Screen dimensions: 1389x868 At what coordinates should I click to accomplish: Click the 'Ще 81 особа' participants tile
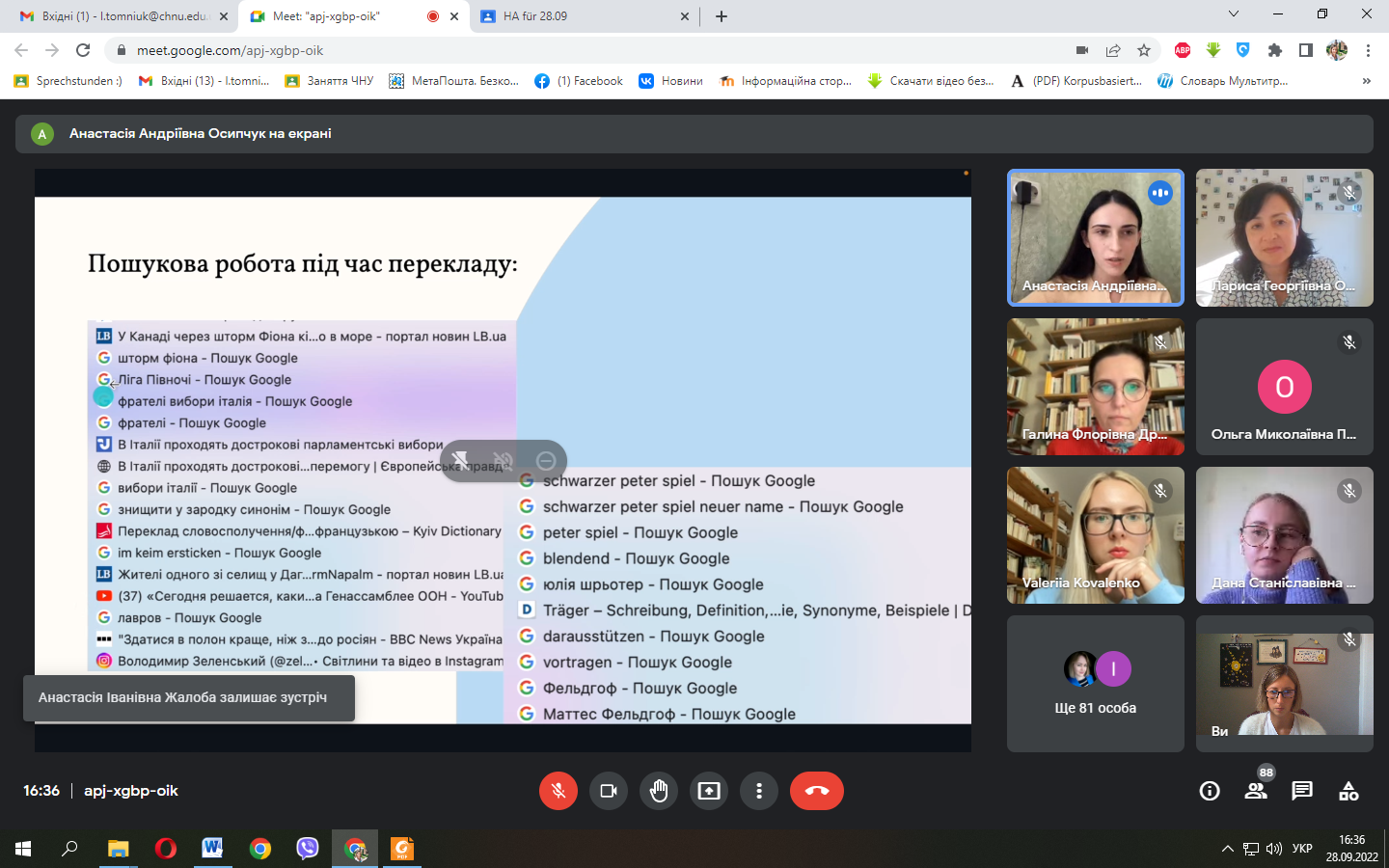click(1095, 684)
